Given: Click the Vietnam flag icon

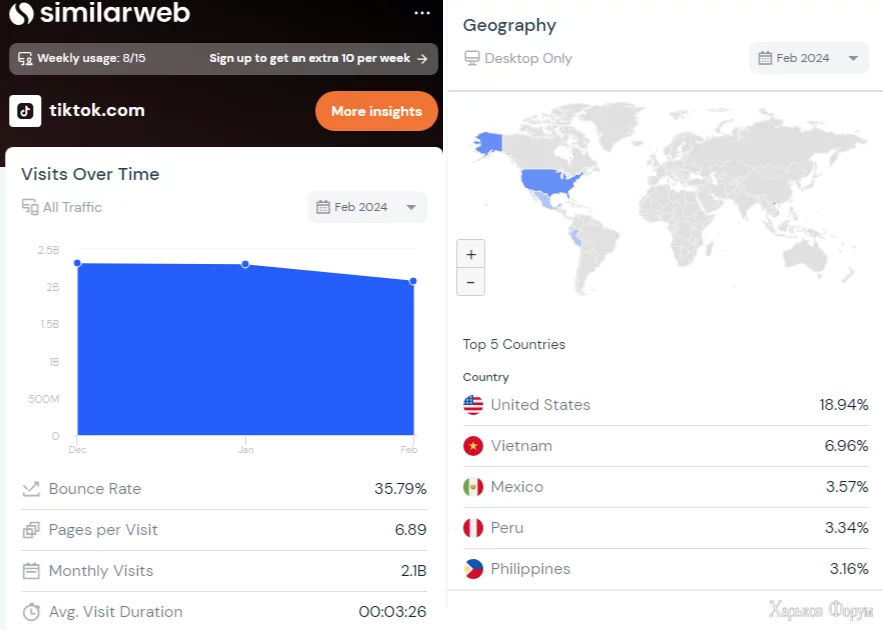Looking at the screenshot, I should pos(472,446).
